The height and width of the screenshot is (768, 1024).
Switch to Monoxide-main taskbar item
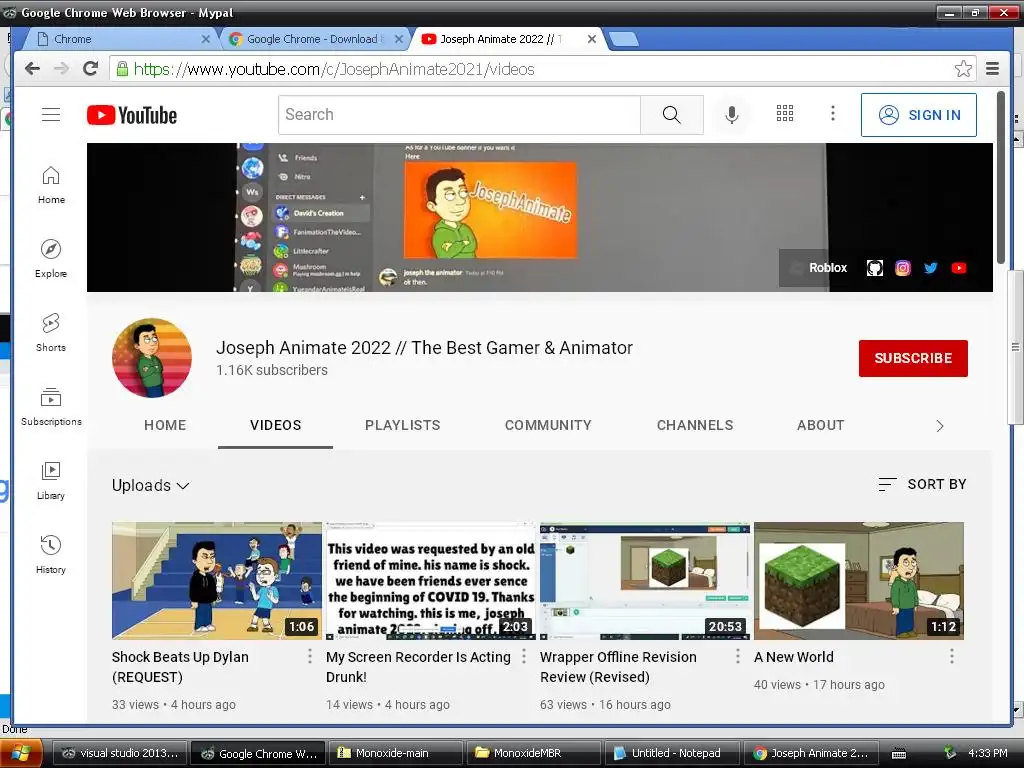[395, 753]
